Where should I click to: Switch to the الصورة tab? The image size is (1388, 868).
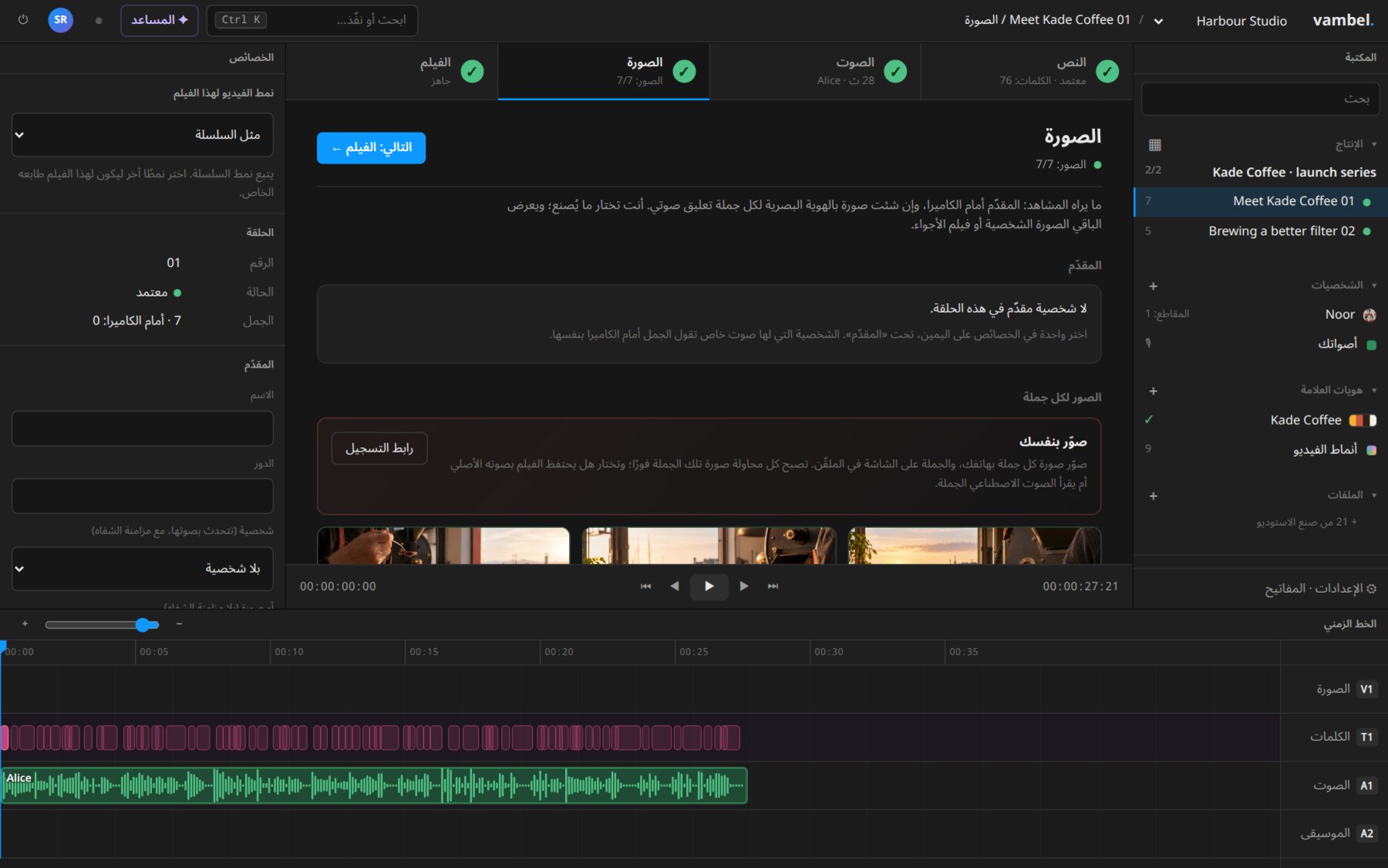[x=604, y=71]
